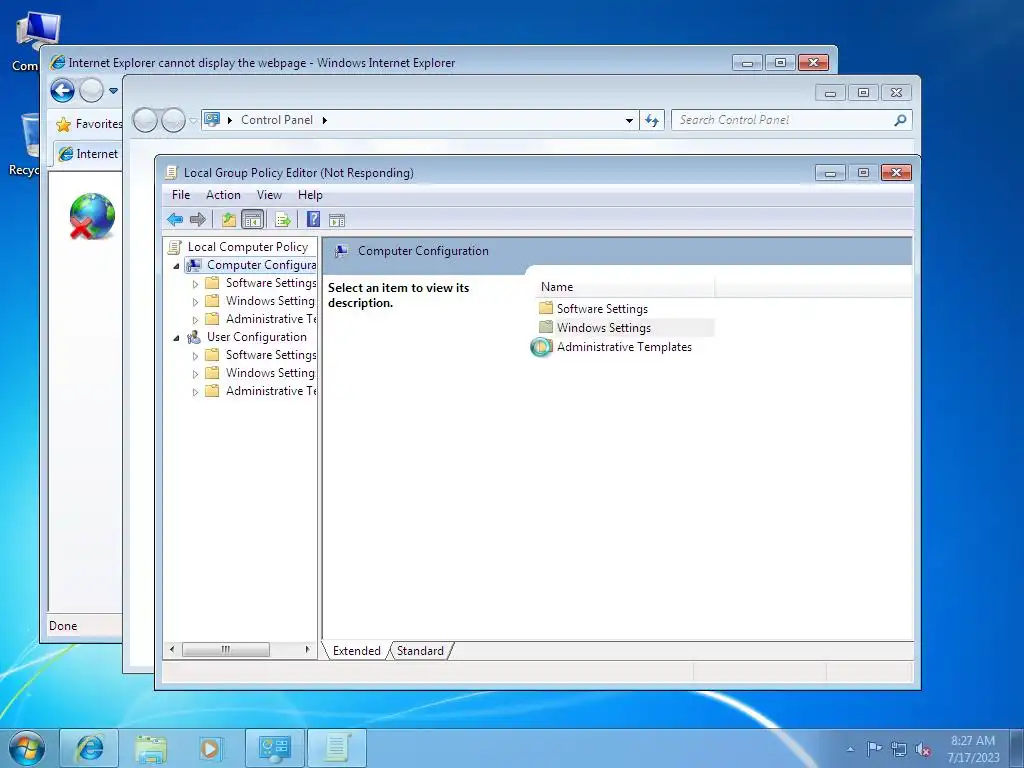Click Back button in Internet Explorer window
Image resolution: width=1024 pixels, height=768 pixels.
(63, 90)
